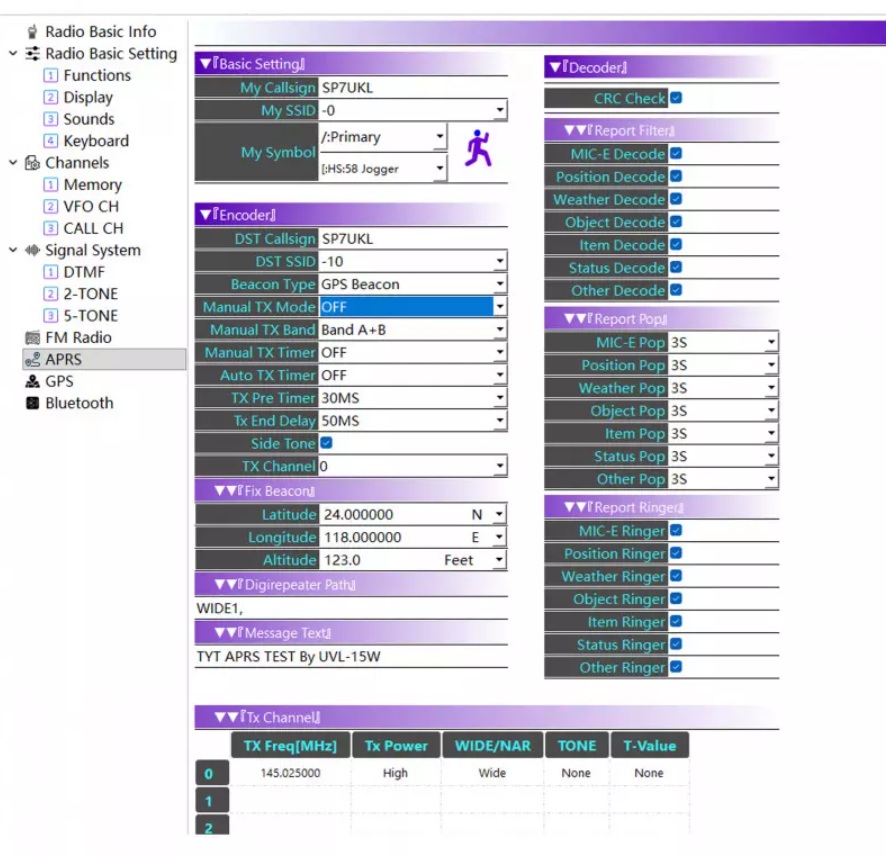
Task: Click the Signal System waveform icon
Action: 32,251
